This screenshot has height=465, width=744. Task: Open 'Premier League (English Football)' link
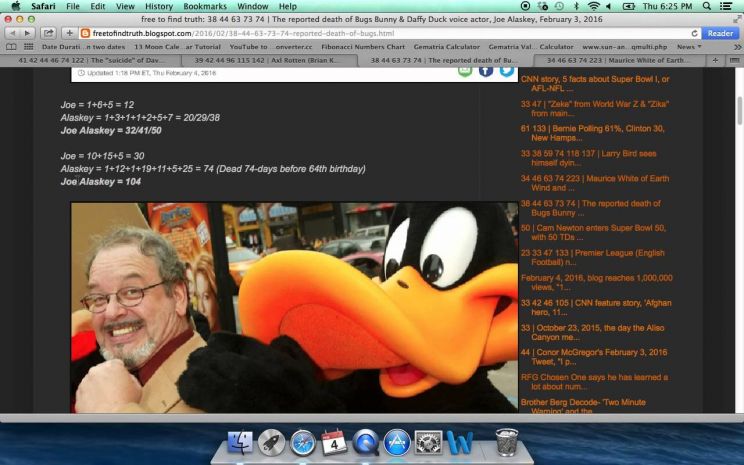pos(593,258)
